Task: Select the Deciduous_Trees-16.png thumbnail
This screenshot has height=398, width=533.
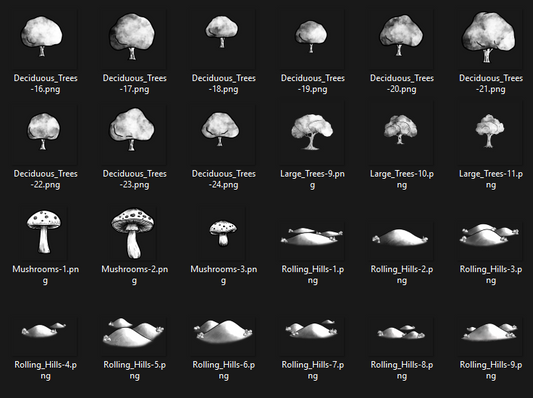Action: [45, 39]
